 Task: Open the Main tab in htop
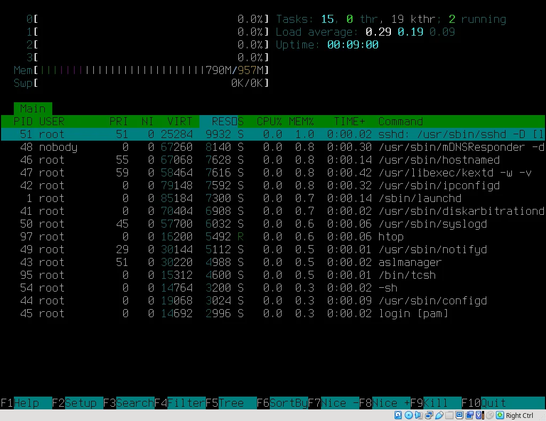point(33,109)
